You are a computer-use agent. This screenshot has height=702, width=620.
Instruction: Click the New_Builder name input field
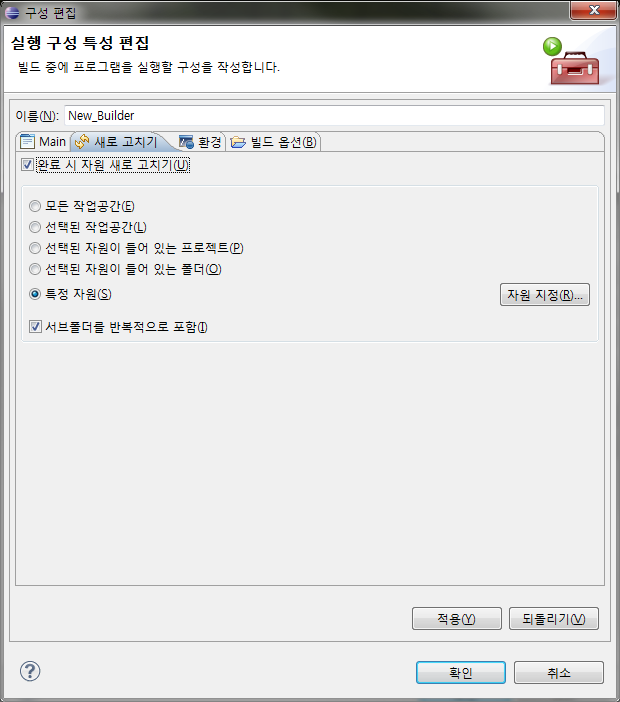[334, 116]
